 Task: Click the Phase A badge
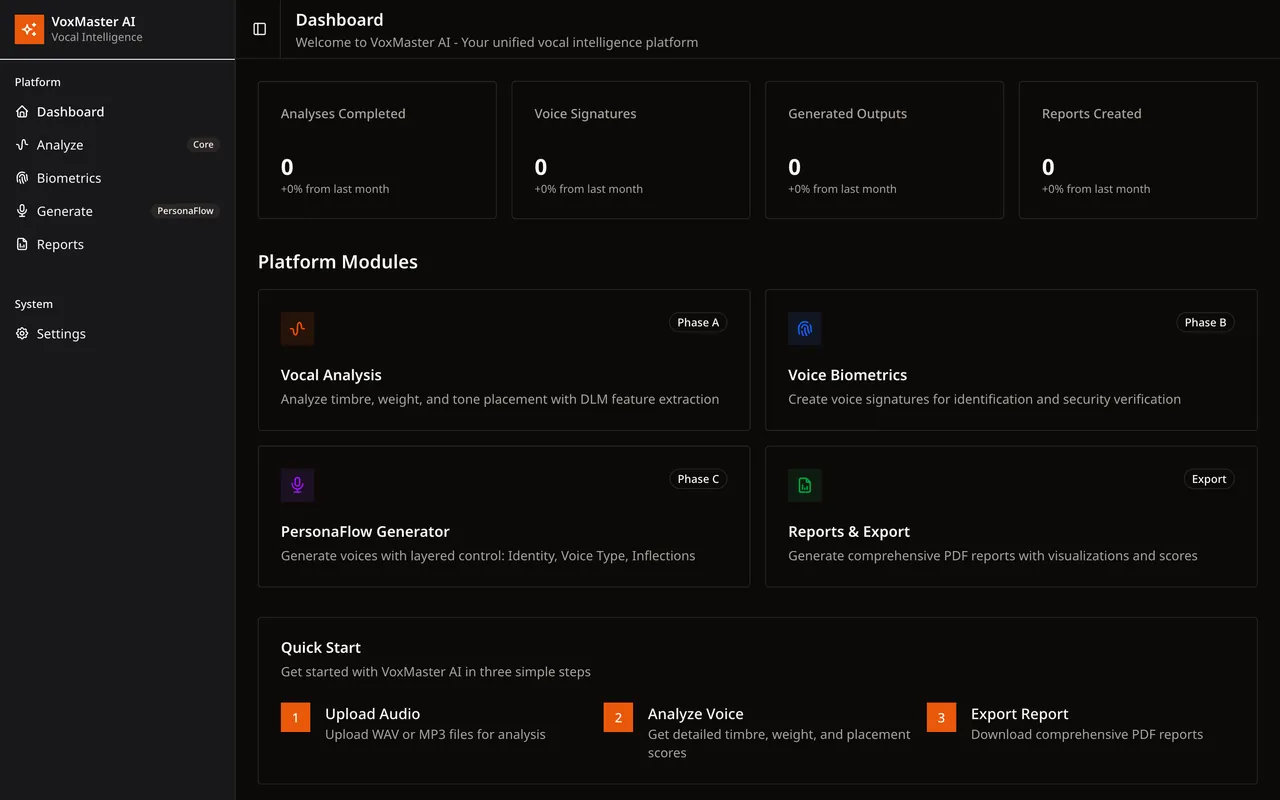[698, 322]
